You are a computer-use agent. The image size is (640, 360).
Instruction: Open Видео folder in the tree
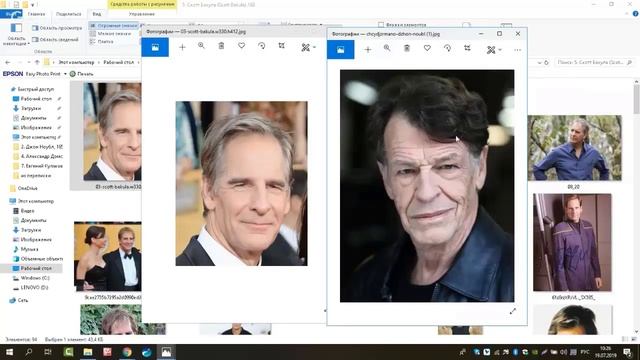click(24, 211)
